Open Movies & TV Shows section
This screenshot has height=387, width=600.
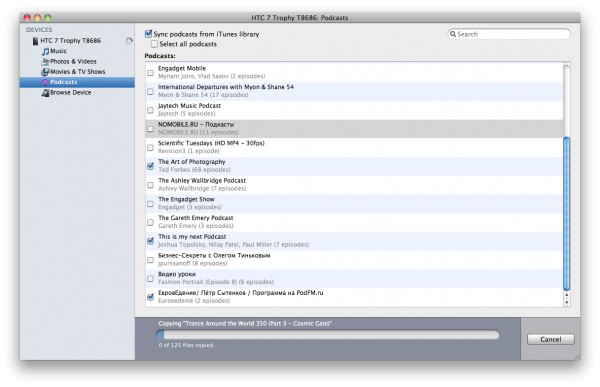[x=77, y=72]
